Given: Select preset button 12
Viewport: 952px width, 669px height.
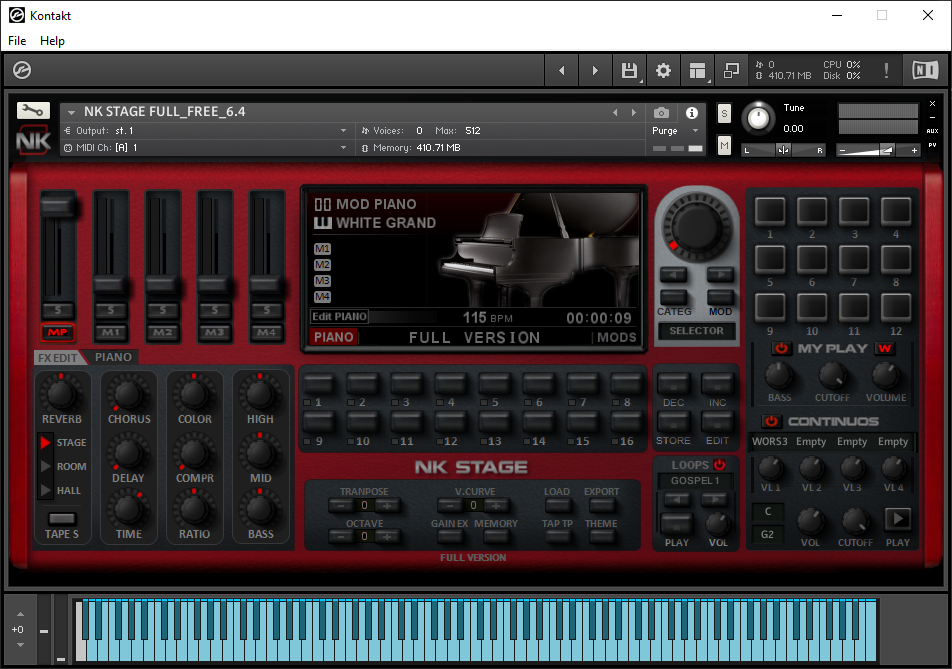Looking at the screenshot, I should 450,422.
